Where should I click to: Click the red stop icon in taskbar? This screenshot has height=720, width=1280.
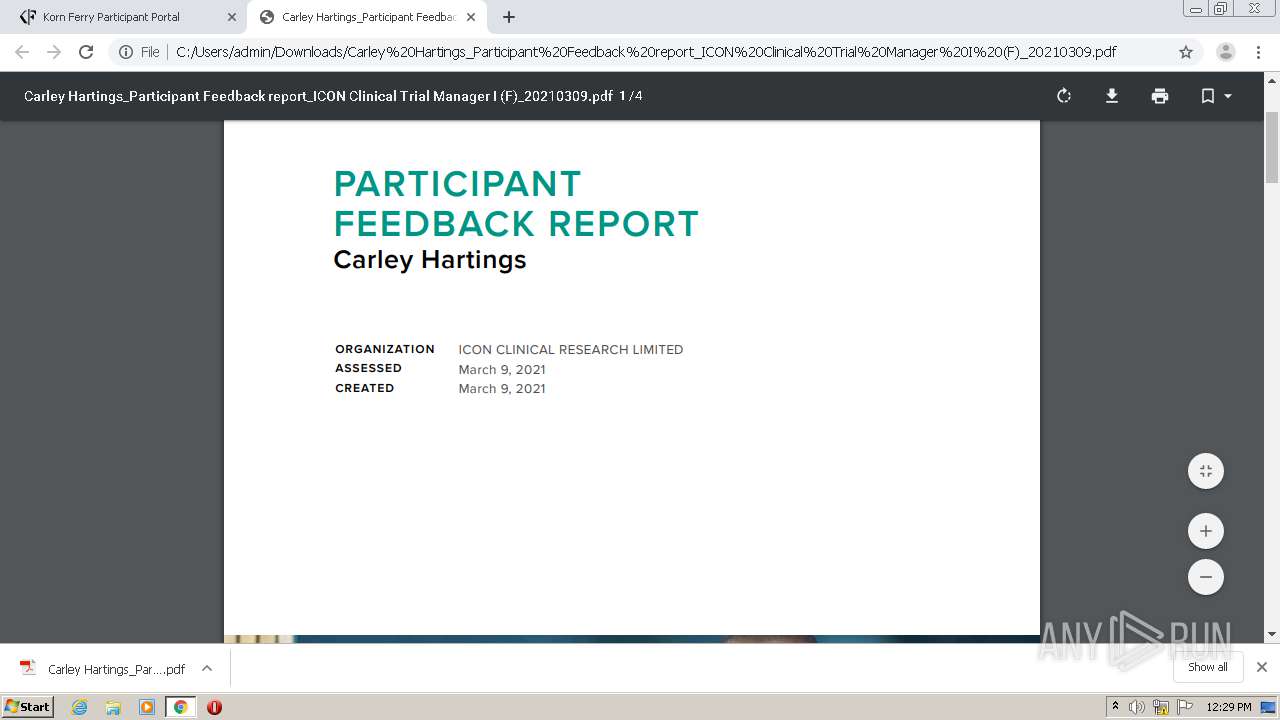[214, 707]
